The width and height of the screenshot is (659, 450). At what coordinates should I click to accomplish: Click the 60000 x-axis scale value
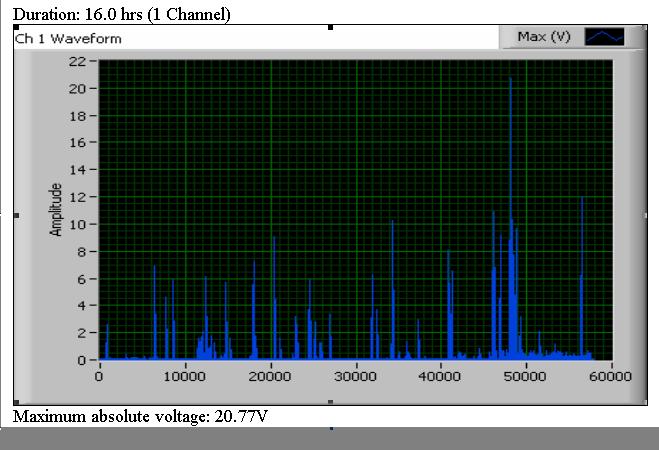click(x=610, y=376)
